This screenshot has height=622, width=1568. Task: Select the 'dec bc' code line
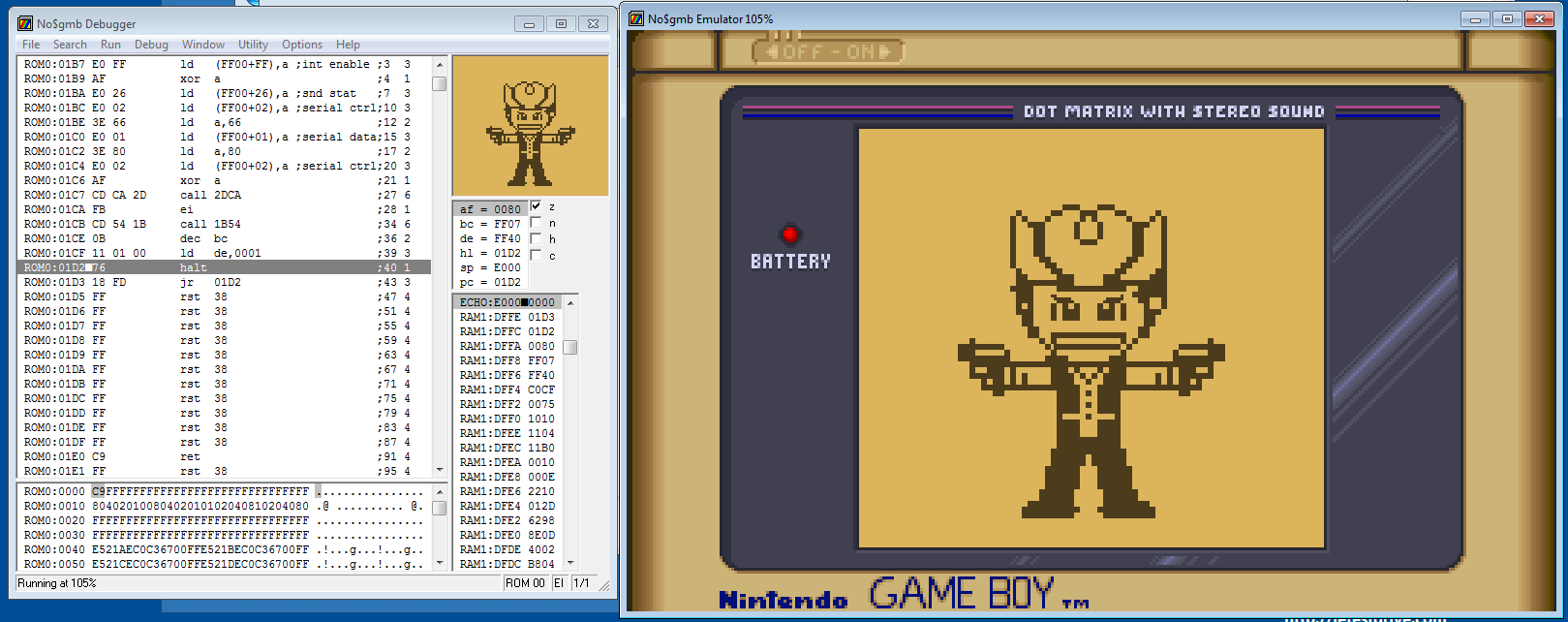tap(224, 238)
